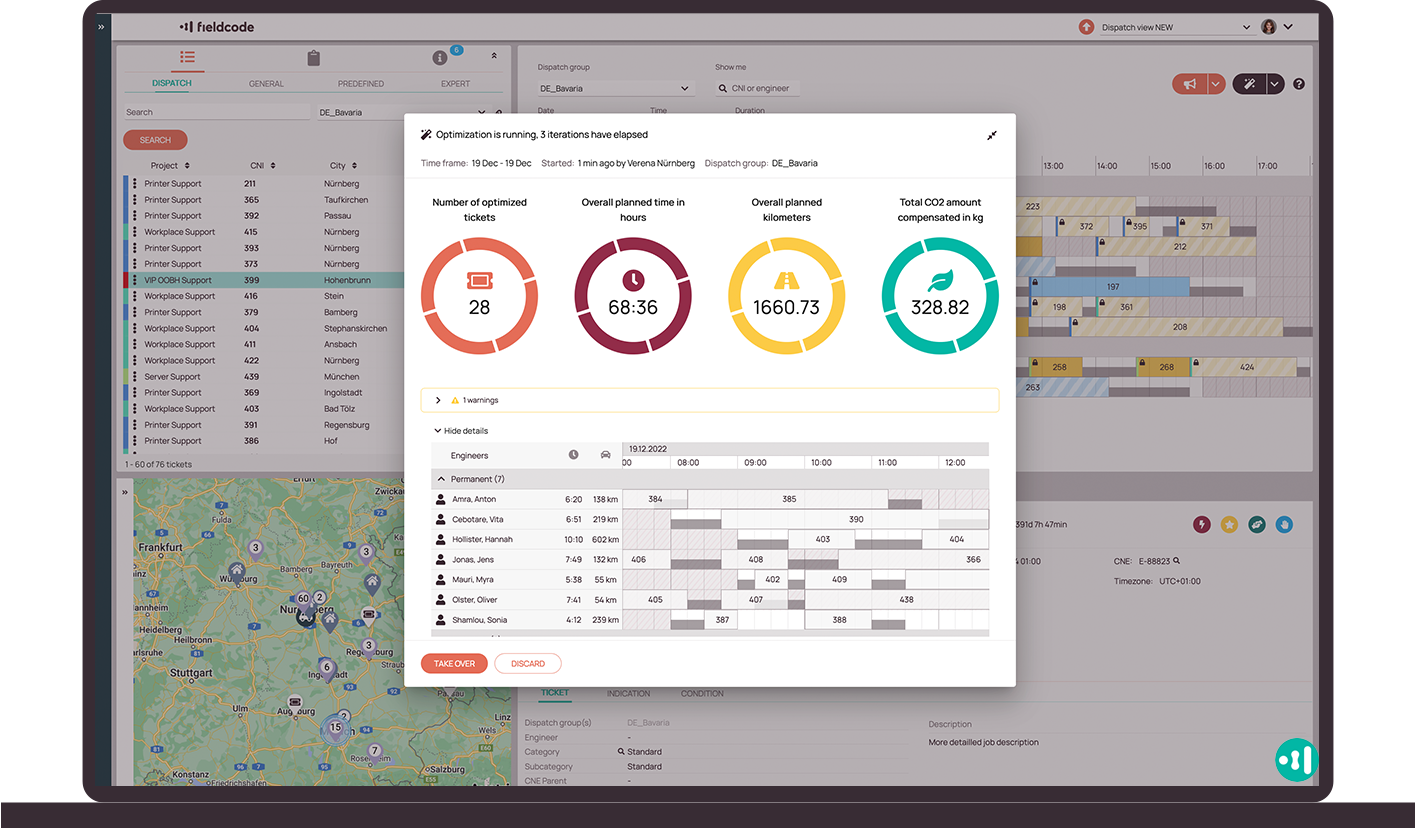Viewport: 1416px width, 828px height.
Task: Open help via the question mark icon
Action: coord(1298,84)
